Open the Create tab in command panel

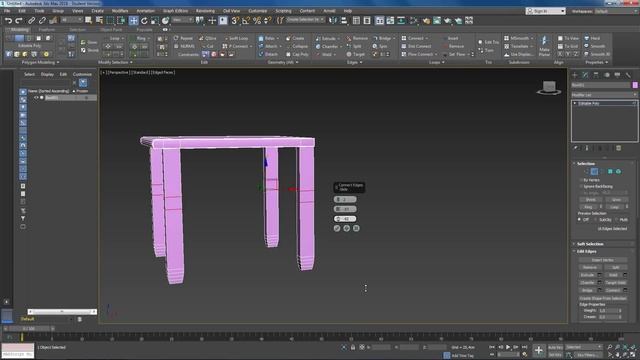coord(575,75)
